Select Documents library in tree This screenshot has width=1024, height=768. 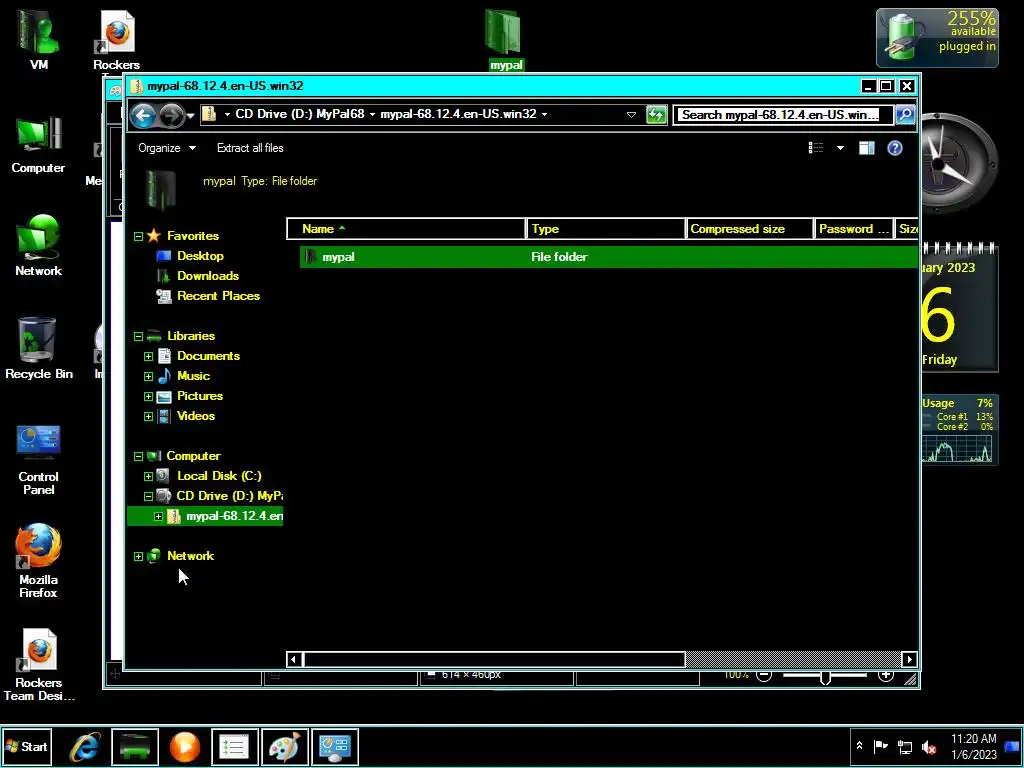pyautogui.click(x=208, y=356)
